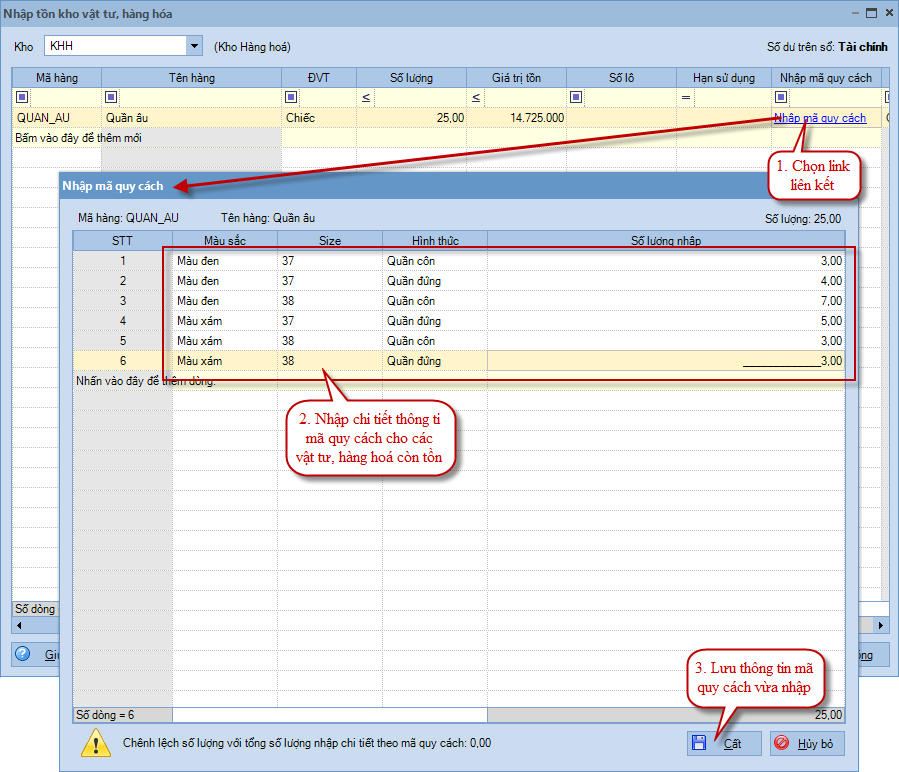
Task: Click the Nhập mã quy cách filter icon
Action: click(x=781, y=97)
